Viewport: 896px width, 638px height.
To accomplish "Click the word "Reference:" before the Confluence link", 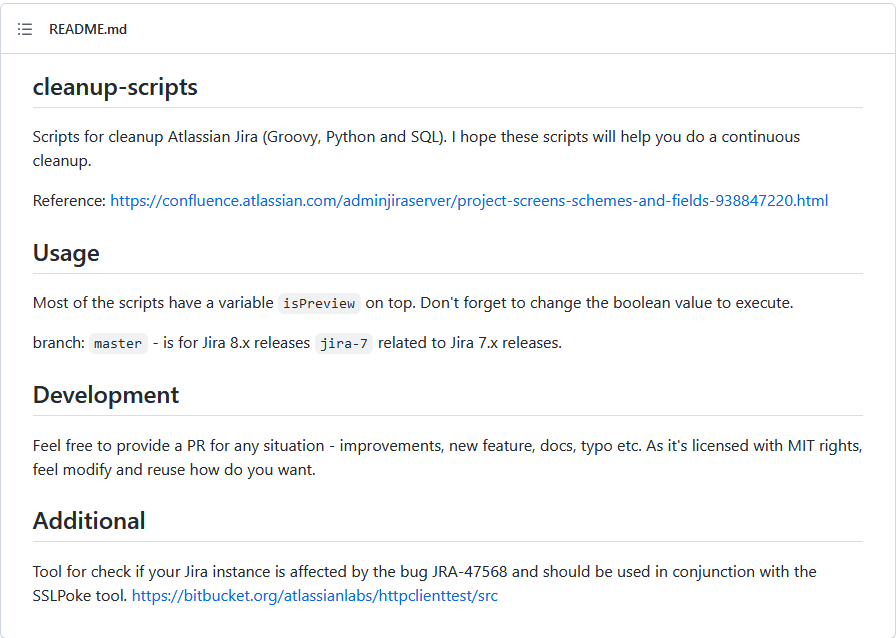I will (69, 201).
